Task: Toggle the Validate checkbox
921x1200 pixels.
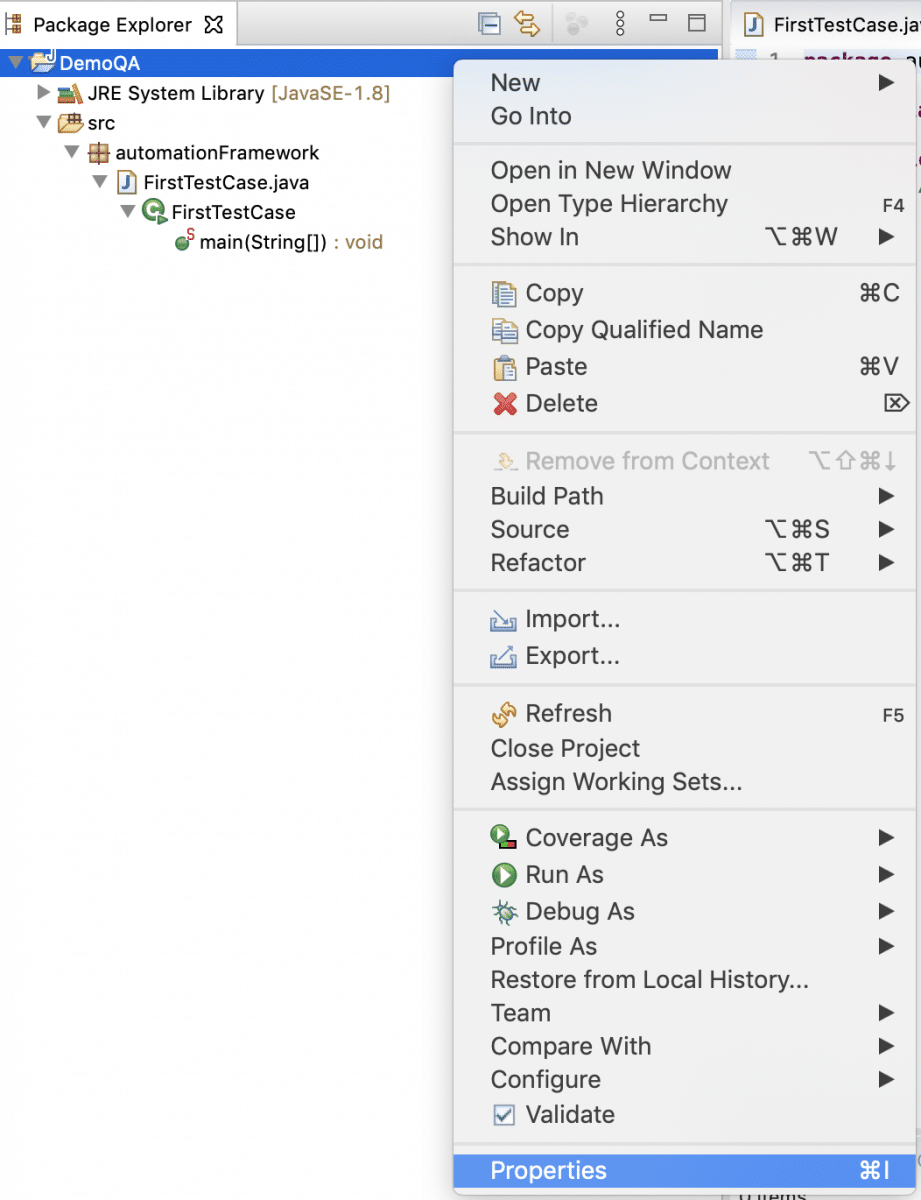Action: pos(504,1115)
